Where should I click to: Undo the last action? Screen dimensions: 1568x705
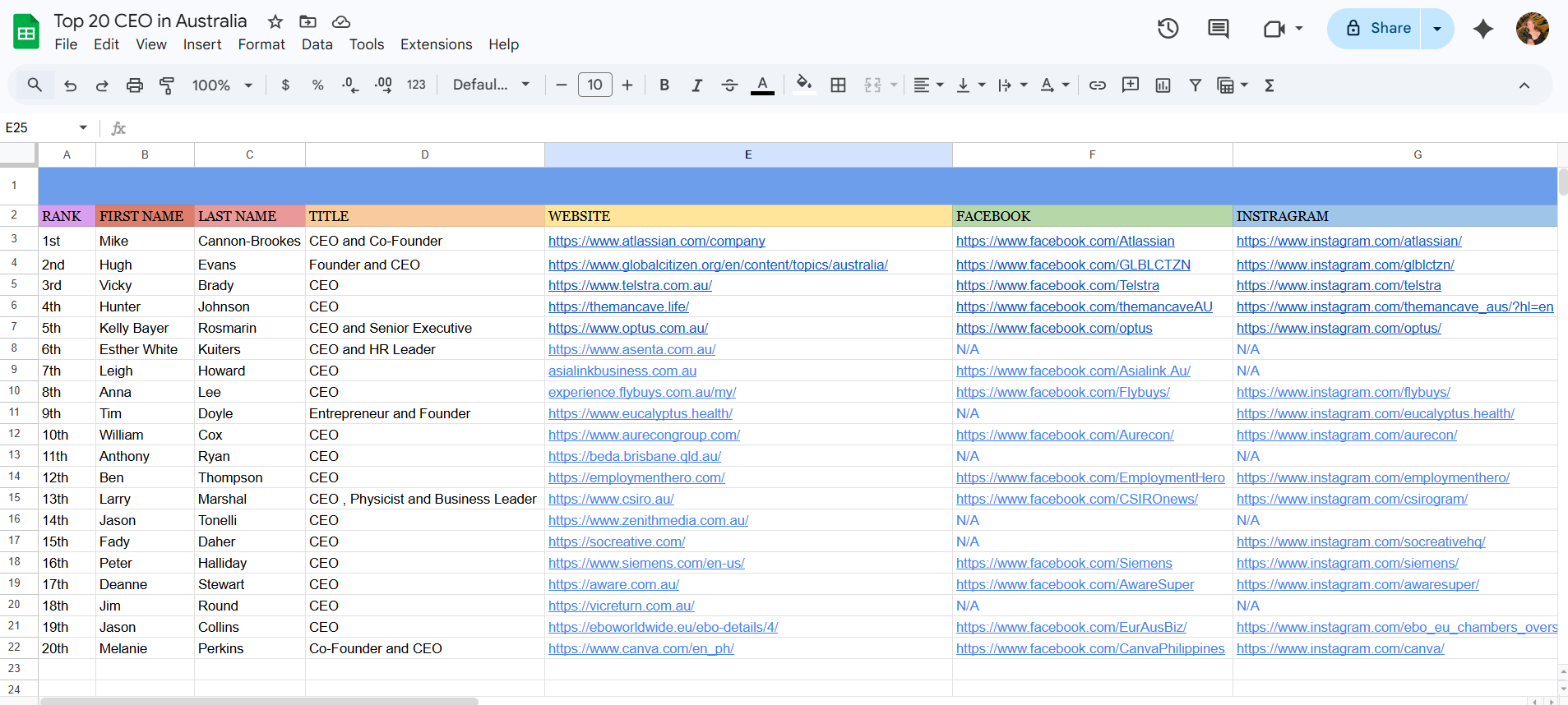pos(70,85)
